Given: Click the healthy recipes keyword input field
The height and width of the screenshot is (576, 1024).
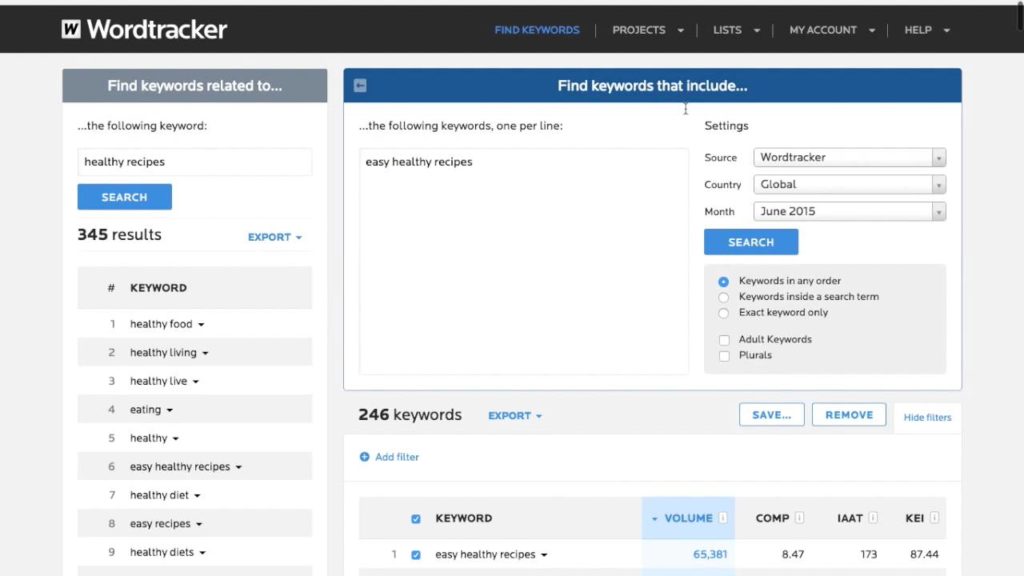Looking at the screenshot, I should coord(195,162).
